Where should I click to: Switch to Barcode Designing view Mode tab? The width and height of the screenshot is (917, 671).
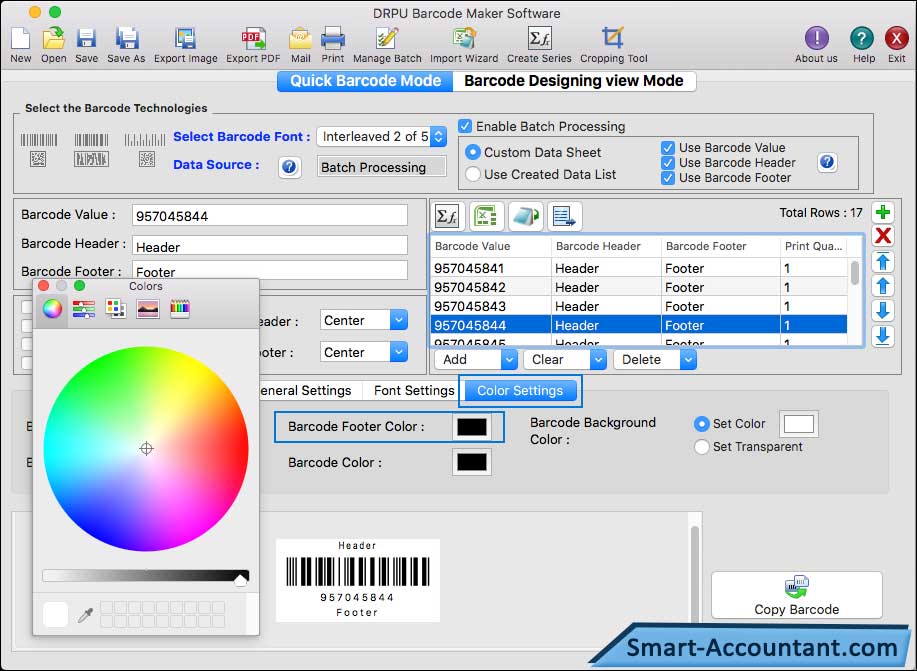coord(574,81)
